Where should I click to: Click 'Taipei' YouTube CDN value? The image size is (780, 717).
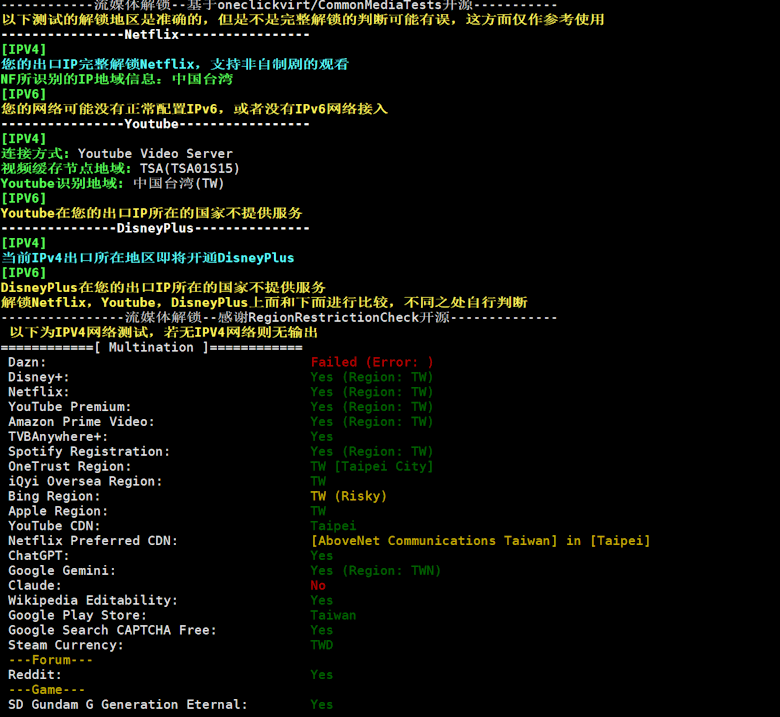pyautogui.click(x=334, y=526)
